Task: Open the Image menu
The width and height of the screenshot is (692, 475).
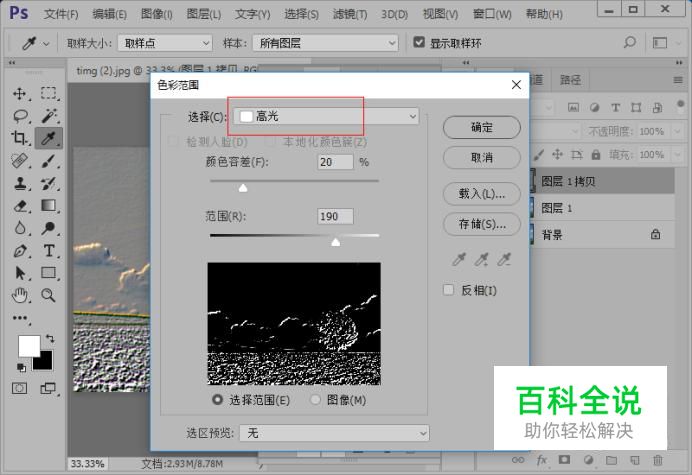Action: tap(157, 14)
